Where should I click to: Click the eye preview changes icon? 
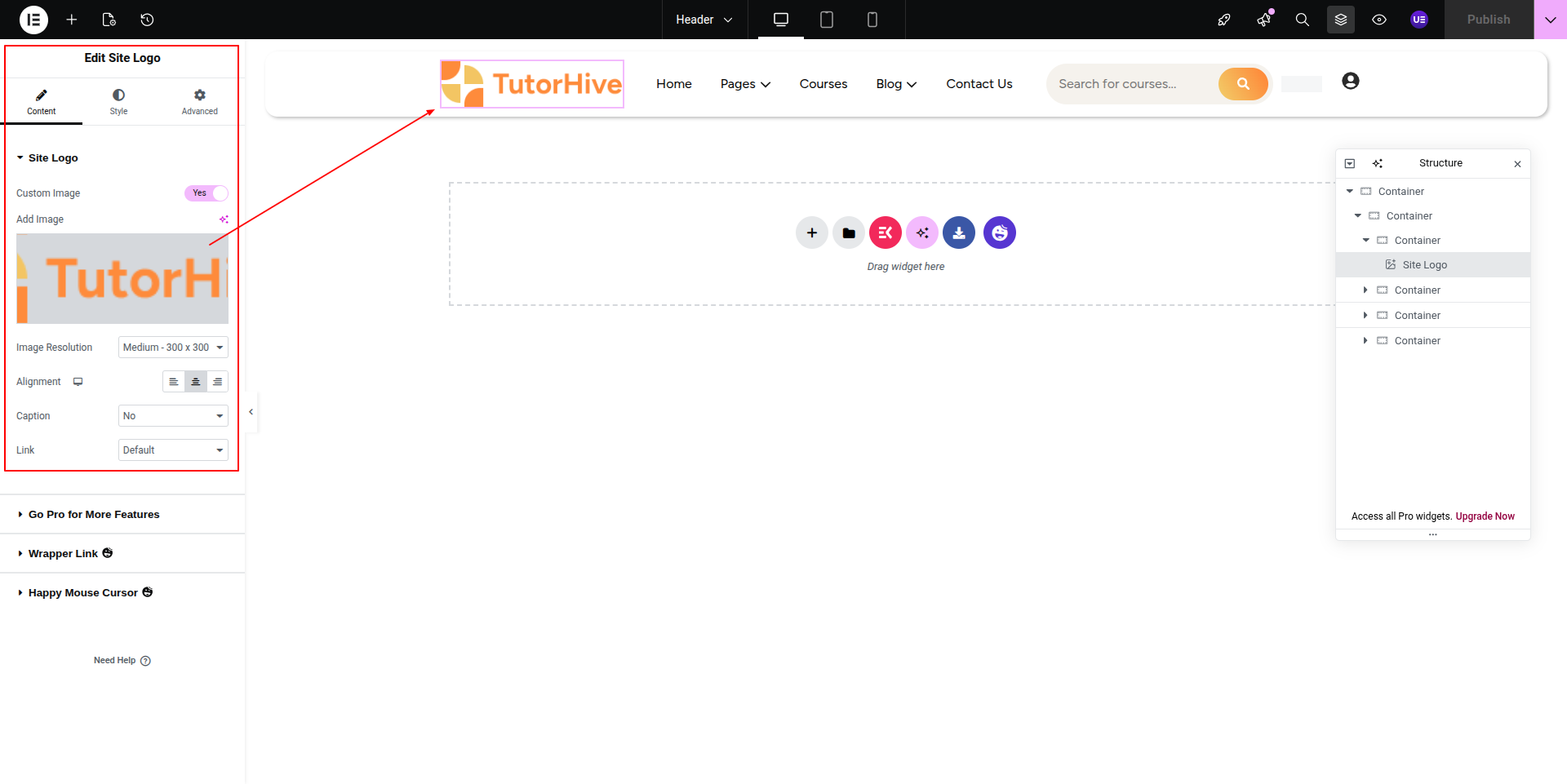(1378, 20)
